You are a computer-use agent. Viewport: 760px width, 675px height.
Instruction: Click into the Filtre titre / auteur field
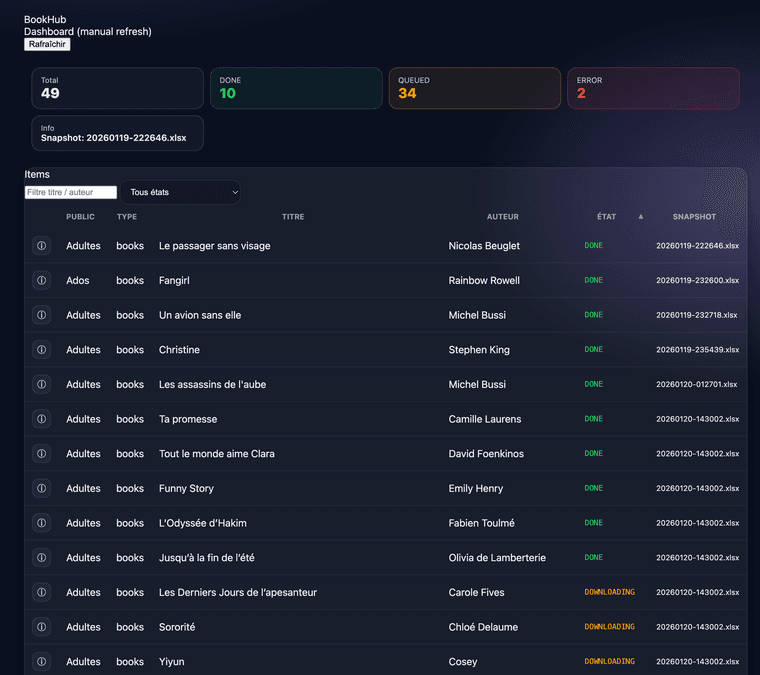[x=71, y=192]
